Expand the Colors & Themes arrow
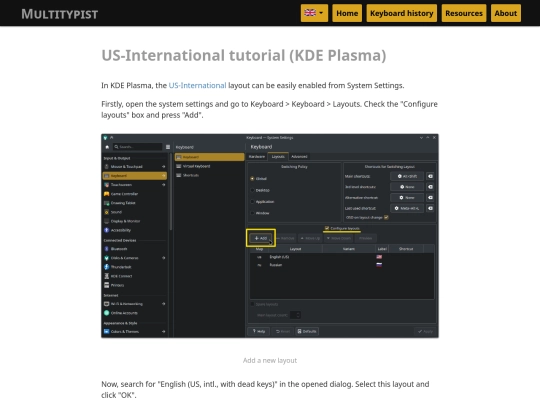Image resolution: width=540 pixels, height=405 pixels. [164, 332]
